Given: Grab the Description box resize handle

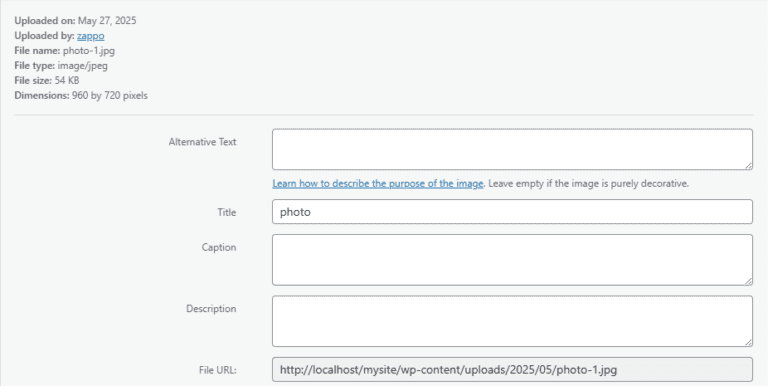Looking at the screenshot, I should pyautogui.click(x=749, y=342).
